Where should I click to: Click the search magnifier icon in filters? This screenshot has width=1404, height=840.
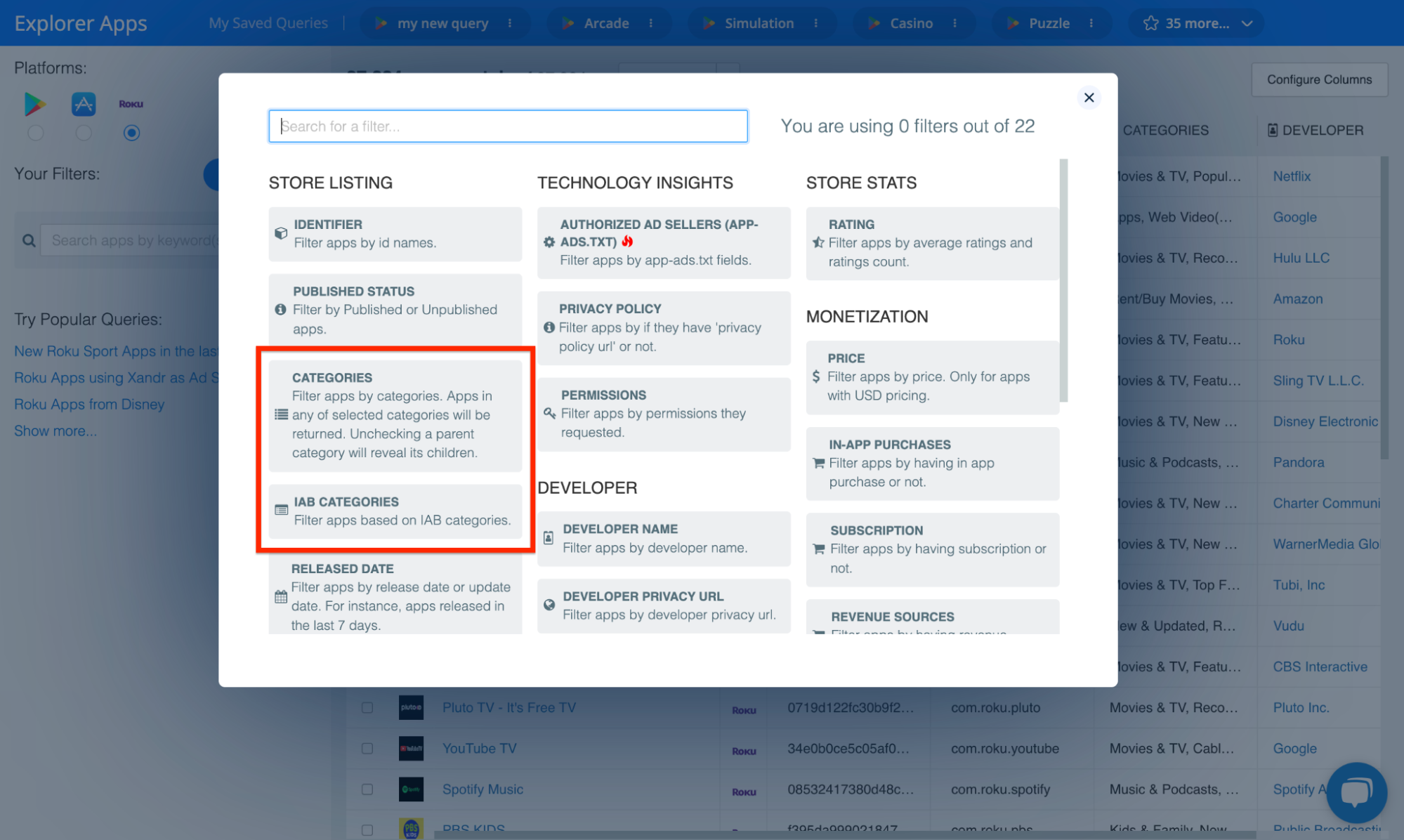click(x=29, y=241)
